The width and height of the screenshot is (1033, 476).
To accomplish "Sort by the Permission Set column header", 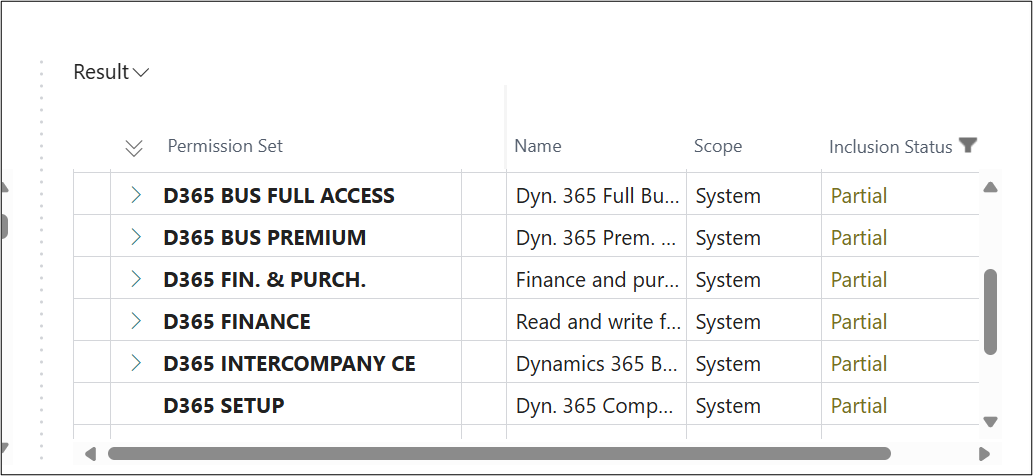I will point(225,146).
